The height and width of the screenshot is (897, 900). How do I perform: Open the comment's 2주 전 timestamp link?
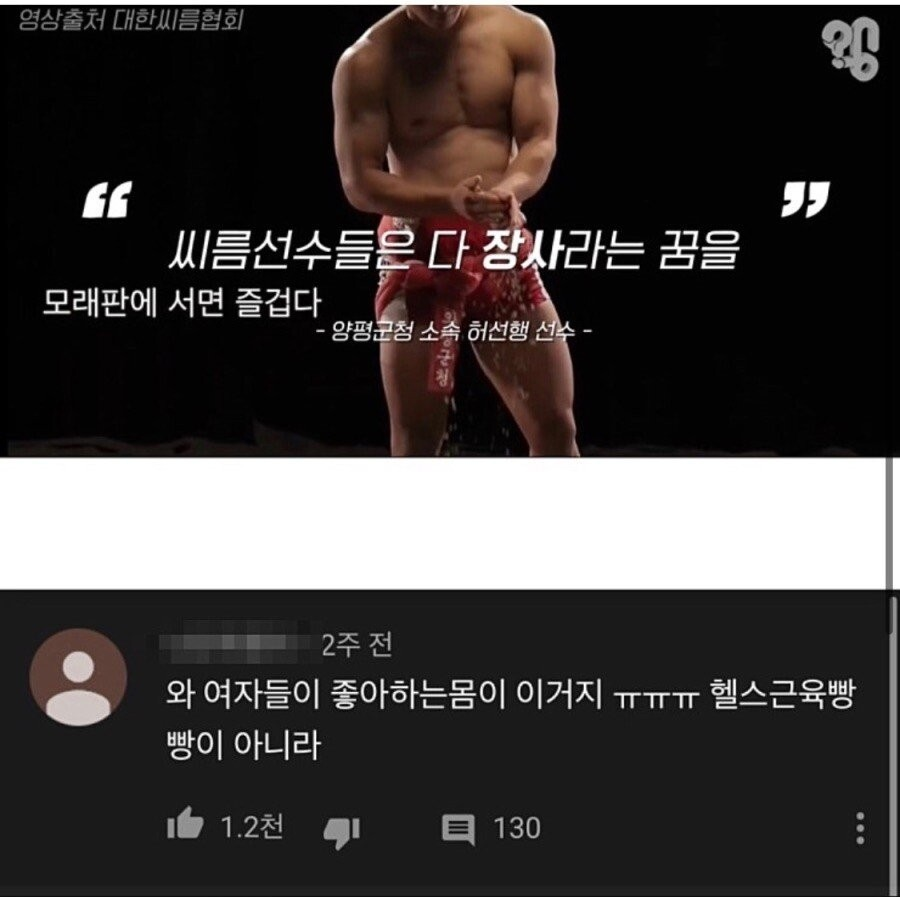point(356,644)
